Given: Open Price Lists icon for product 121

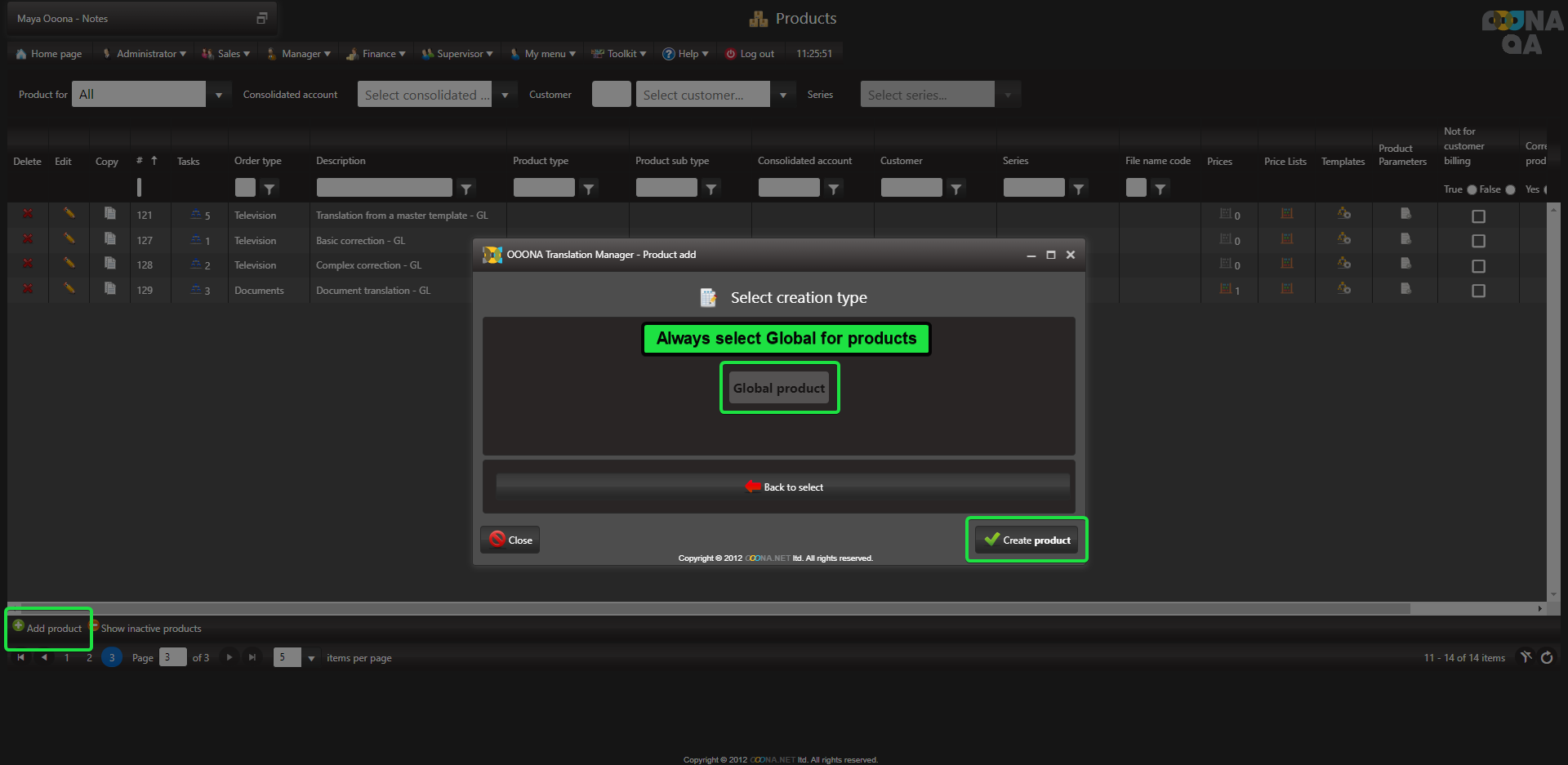Looking at the screenshot, I should (x=1286, y=214).
